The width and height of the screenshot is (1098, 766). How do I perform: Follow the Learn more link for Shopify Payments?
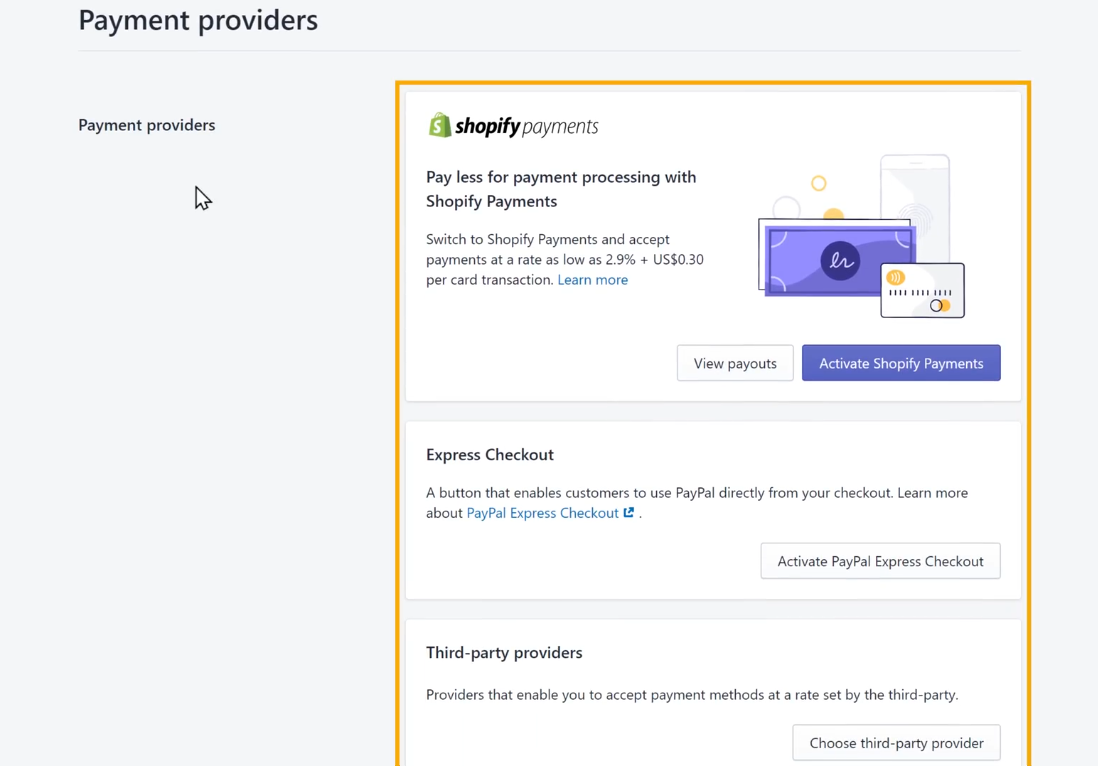coord(592,279)
